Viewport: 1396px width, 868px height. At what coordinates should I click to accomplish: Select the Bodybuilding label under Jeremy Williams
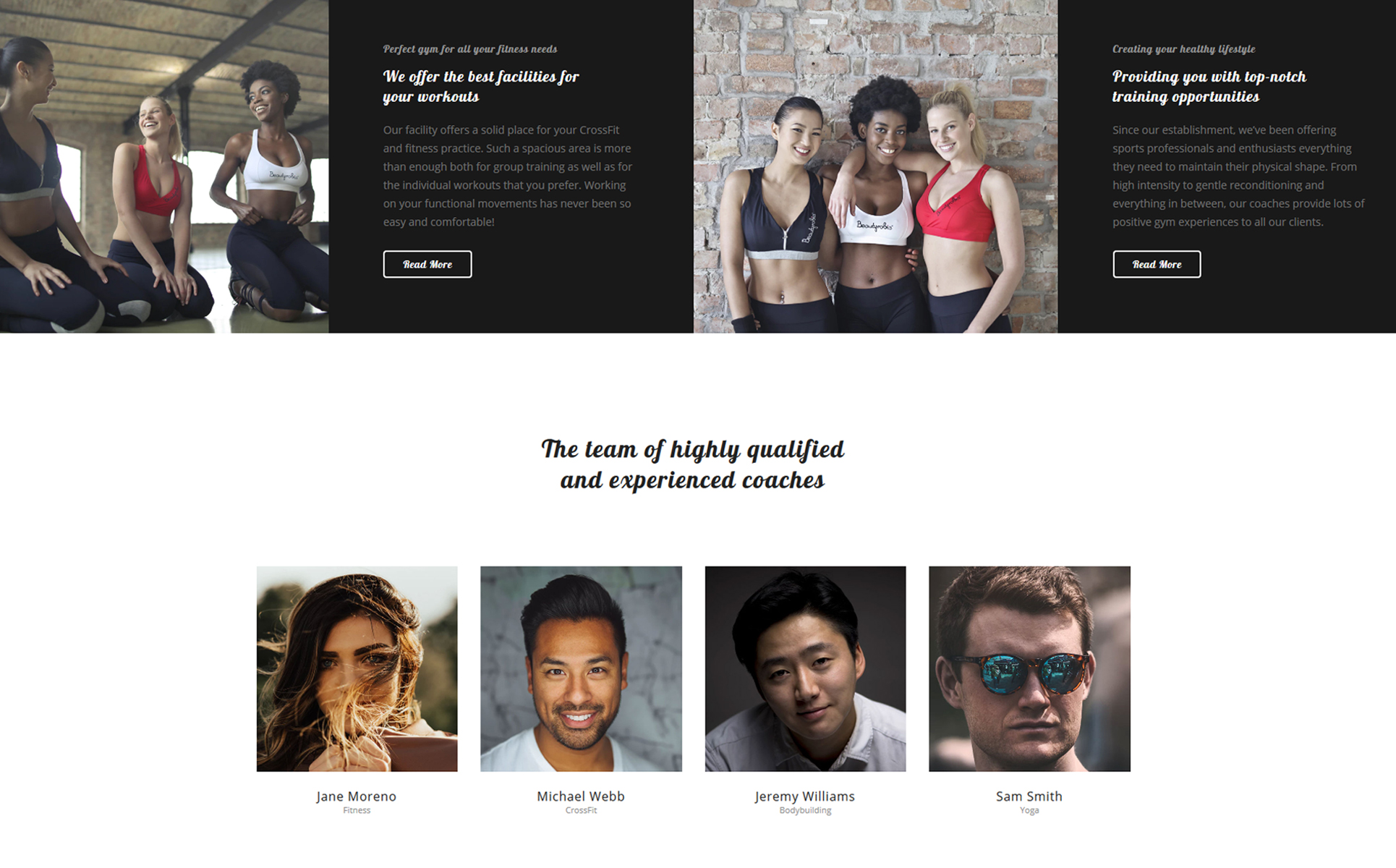tap(805, 810)
